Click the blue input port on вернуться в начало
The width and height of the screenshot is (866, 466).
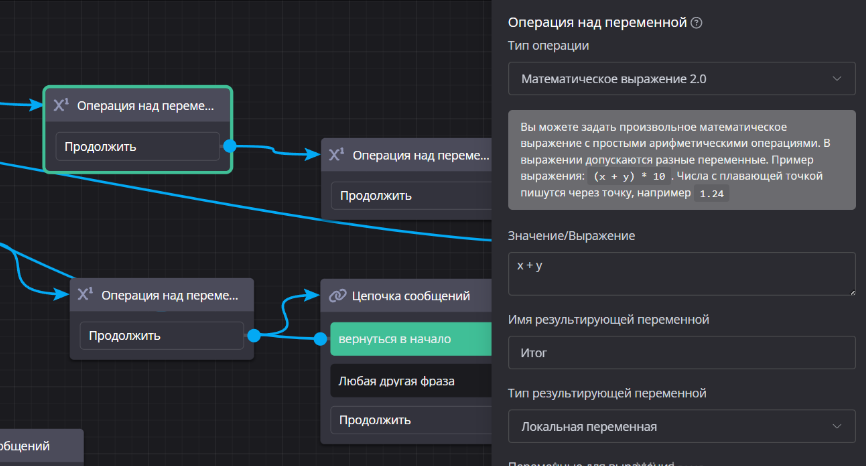(322, 339)
